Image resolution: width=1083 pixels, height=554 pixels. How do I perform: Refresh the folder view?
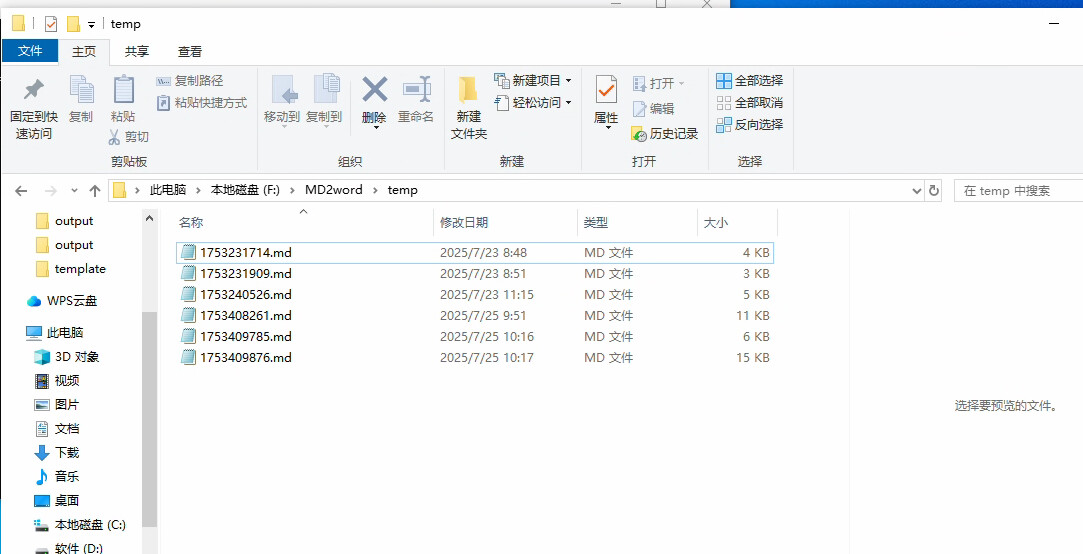click(934, 191)
